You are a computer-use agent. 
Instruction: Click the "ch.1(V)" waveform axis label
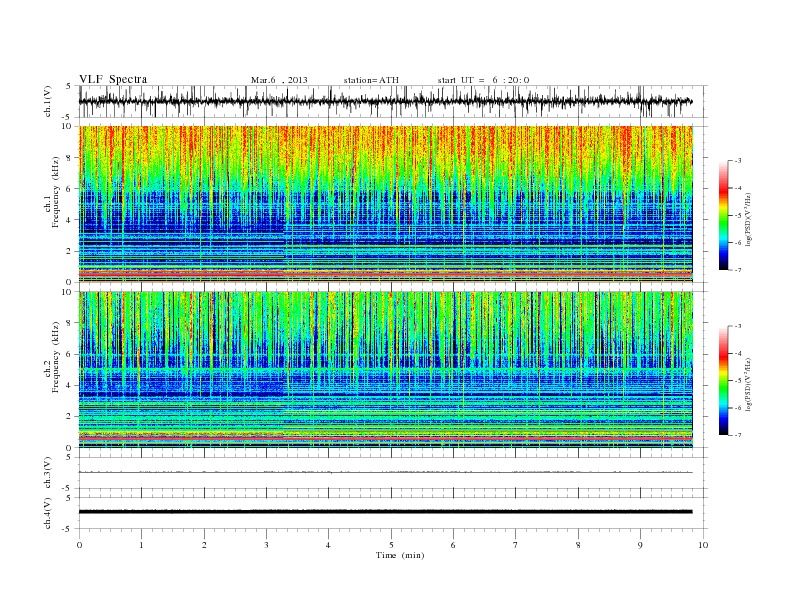click(48, 101)
